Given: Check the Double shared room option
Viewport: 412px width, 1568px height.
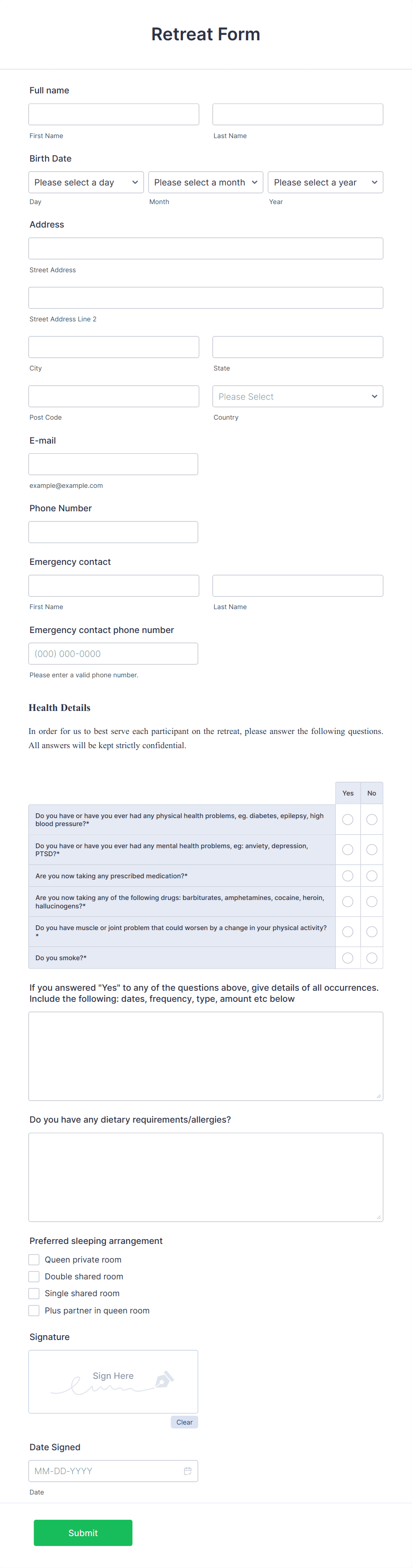Looking at the screenshot, I should tap(34, 1276).
